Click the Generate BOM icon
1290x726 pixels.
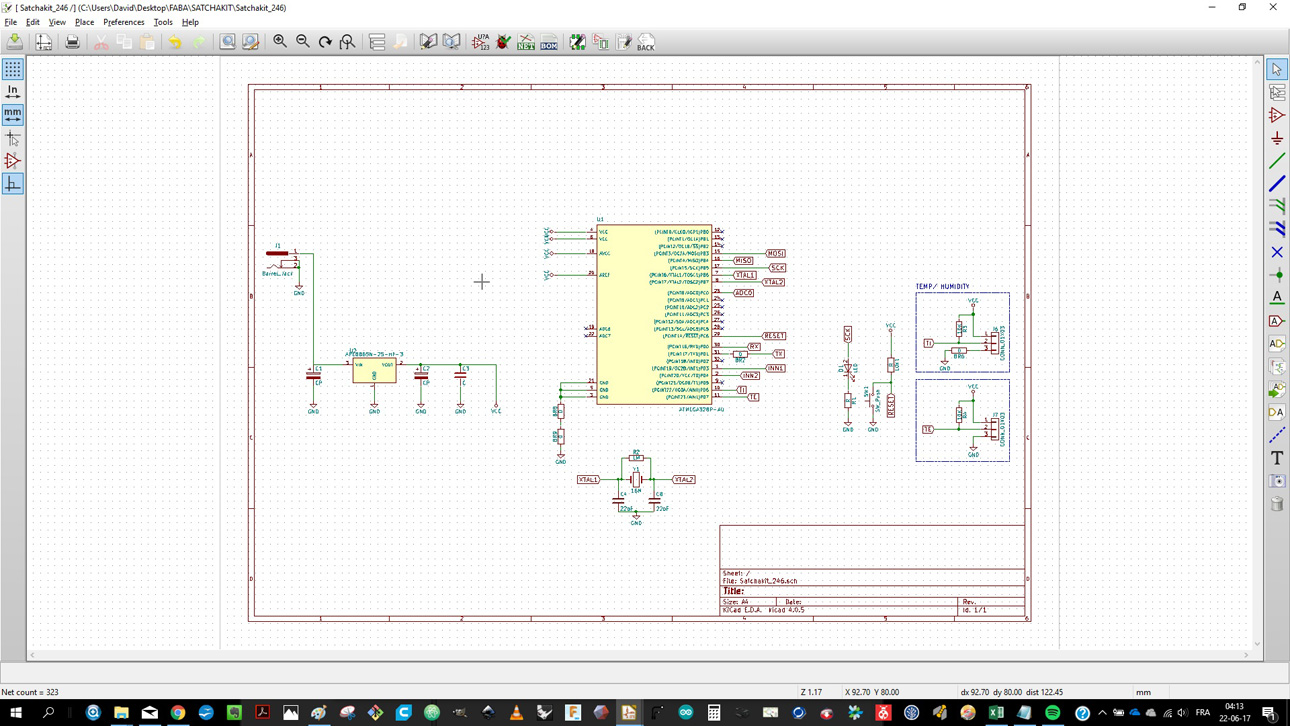549,42
